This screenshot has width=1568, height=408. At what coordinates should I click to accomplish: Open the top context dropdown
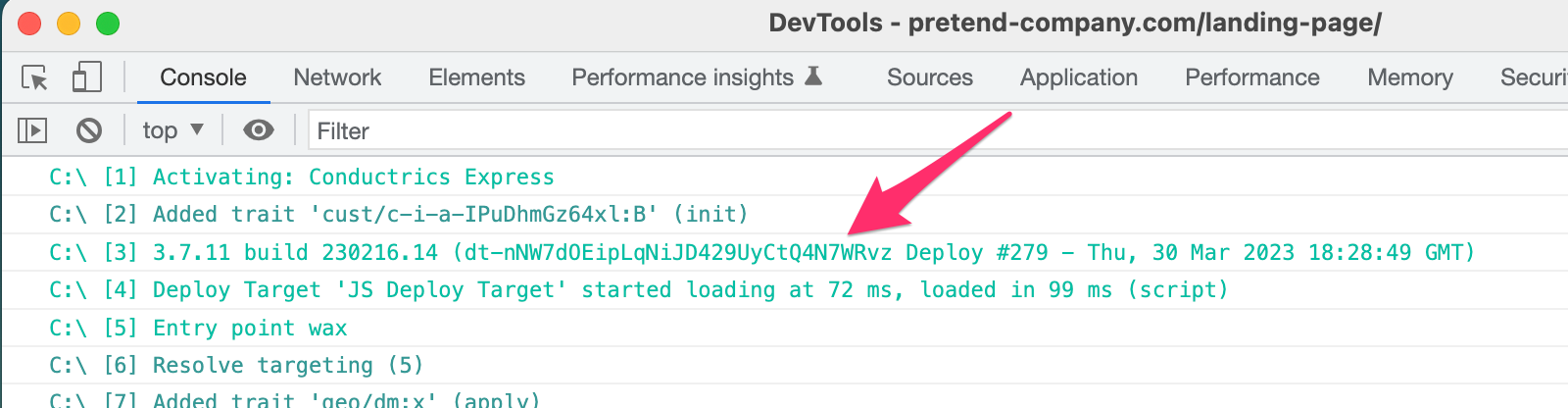(172, 130)
